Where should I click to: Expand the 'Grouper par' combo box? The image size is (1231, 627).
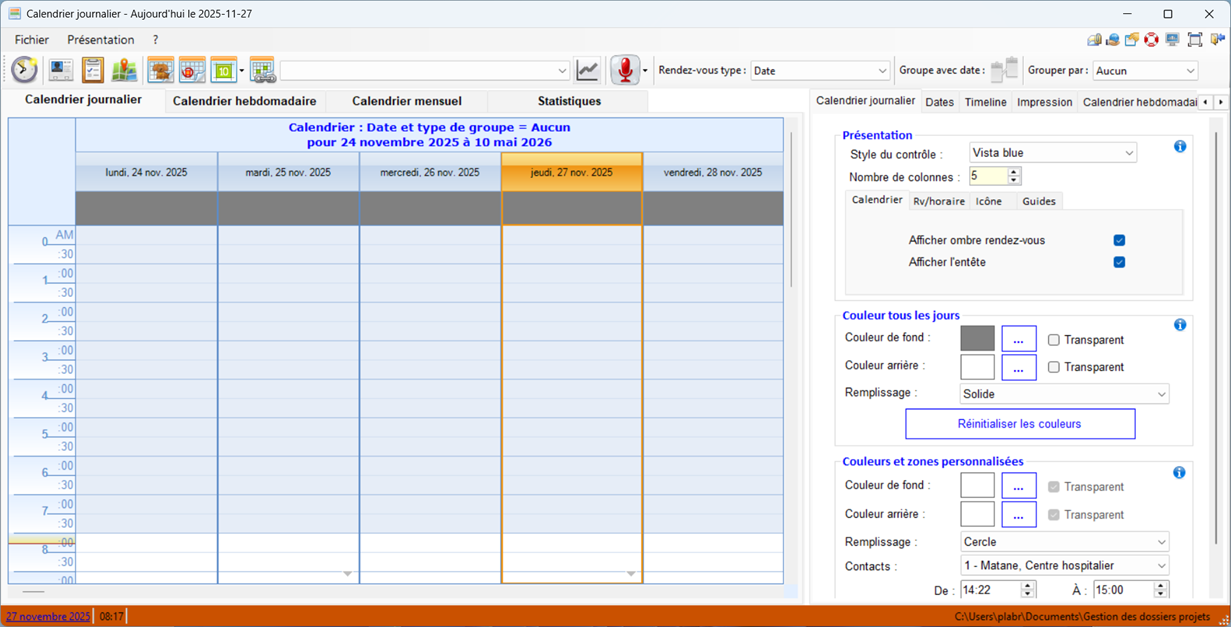1144,71
